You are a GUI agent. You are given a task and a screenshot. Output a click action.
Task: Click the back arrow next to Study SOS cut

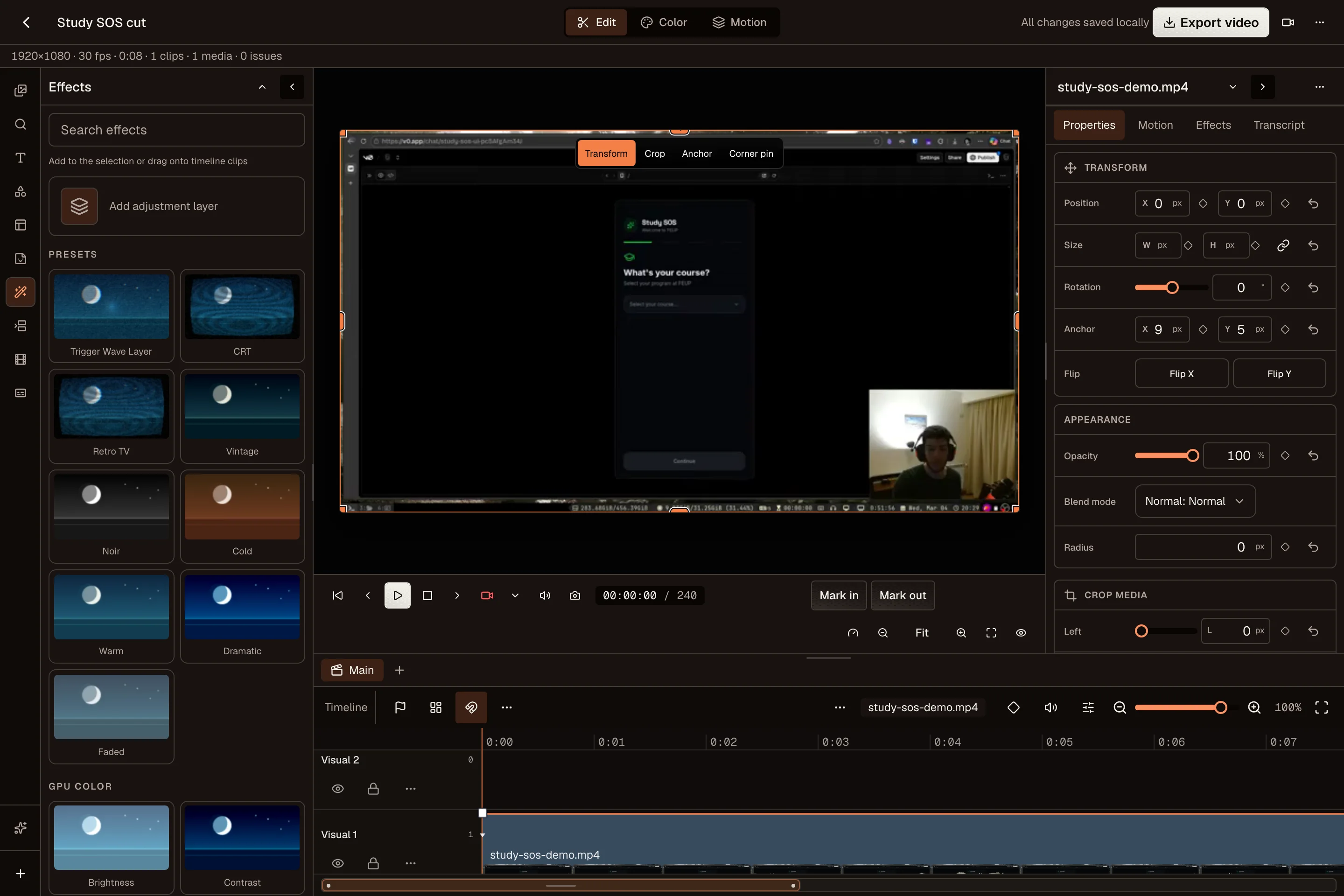click(26, 22)
